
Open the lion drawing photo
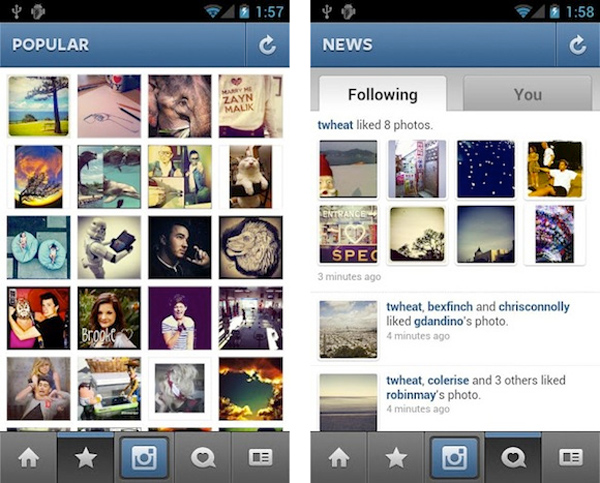pos(251,247)
